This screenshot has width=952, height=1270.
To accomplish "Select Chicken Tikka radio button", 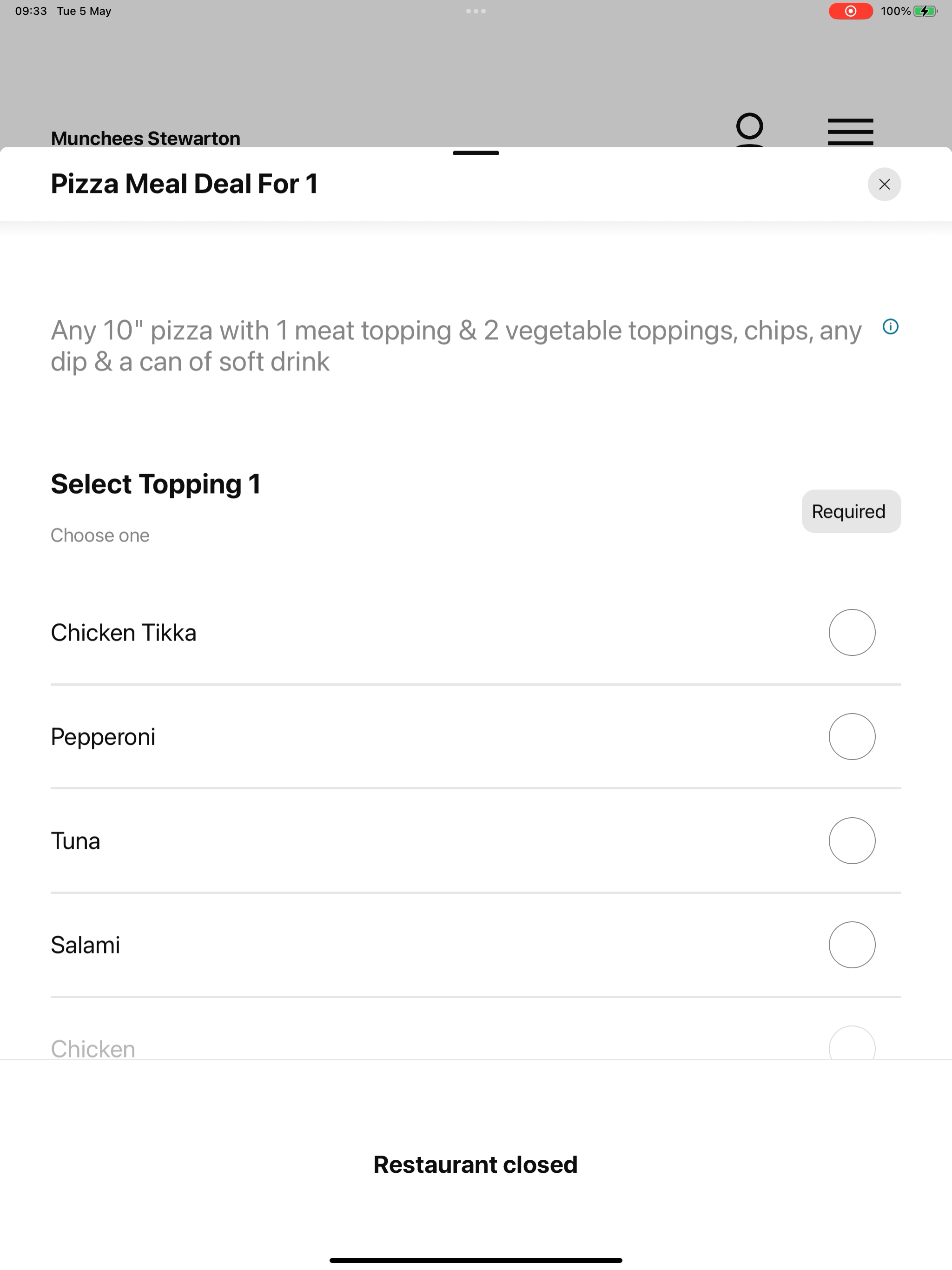I will pyautogui.click(x=852, y=632).
